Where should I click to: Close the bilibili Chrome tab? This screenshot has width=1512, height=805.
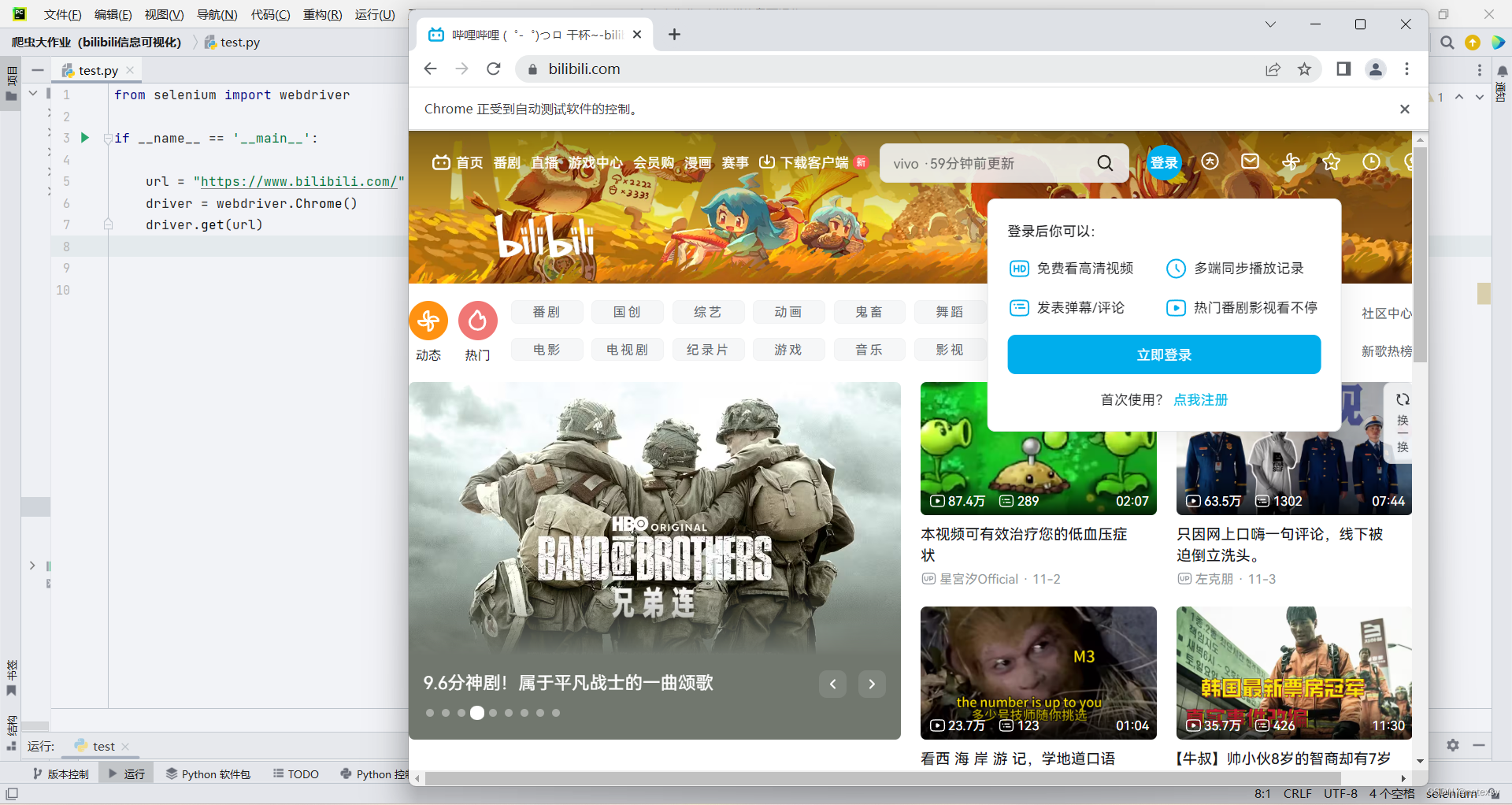pyautogui.click(x=637, y=35)
